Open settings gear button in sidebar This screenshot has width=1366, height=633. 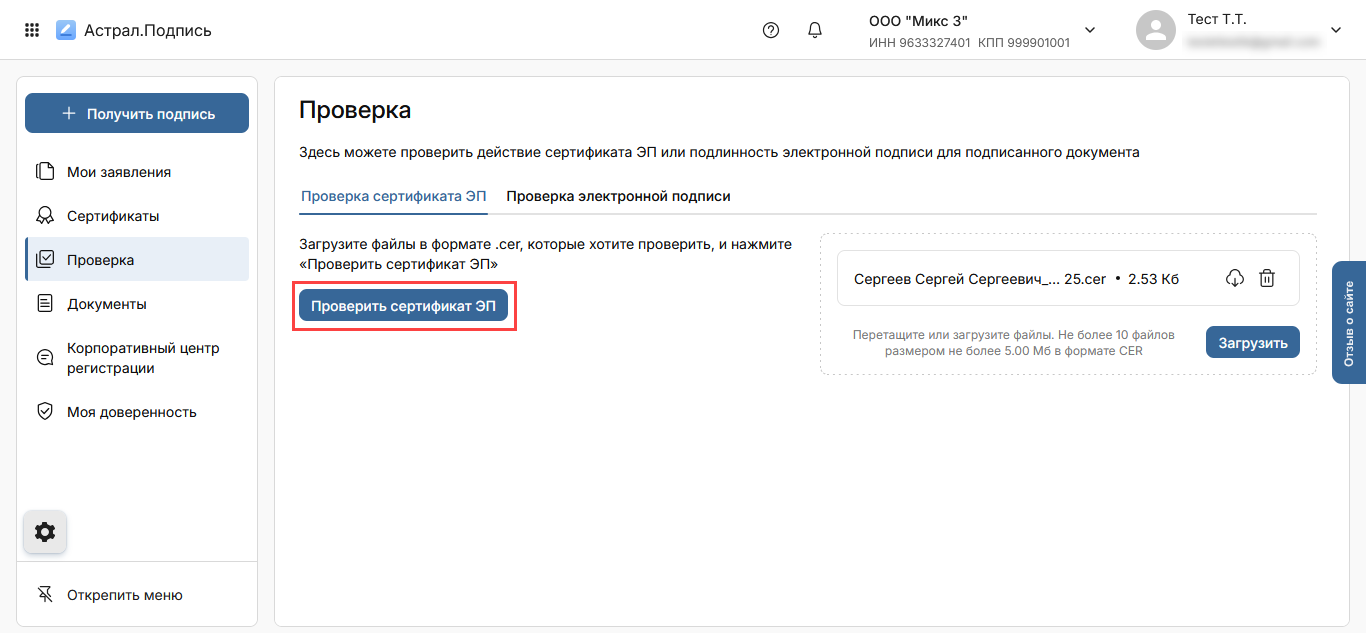pos(45,532)
